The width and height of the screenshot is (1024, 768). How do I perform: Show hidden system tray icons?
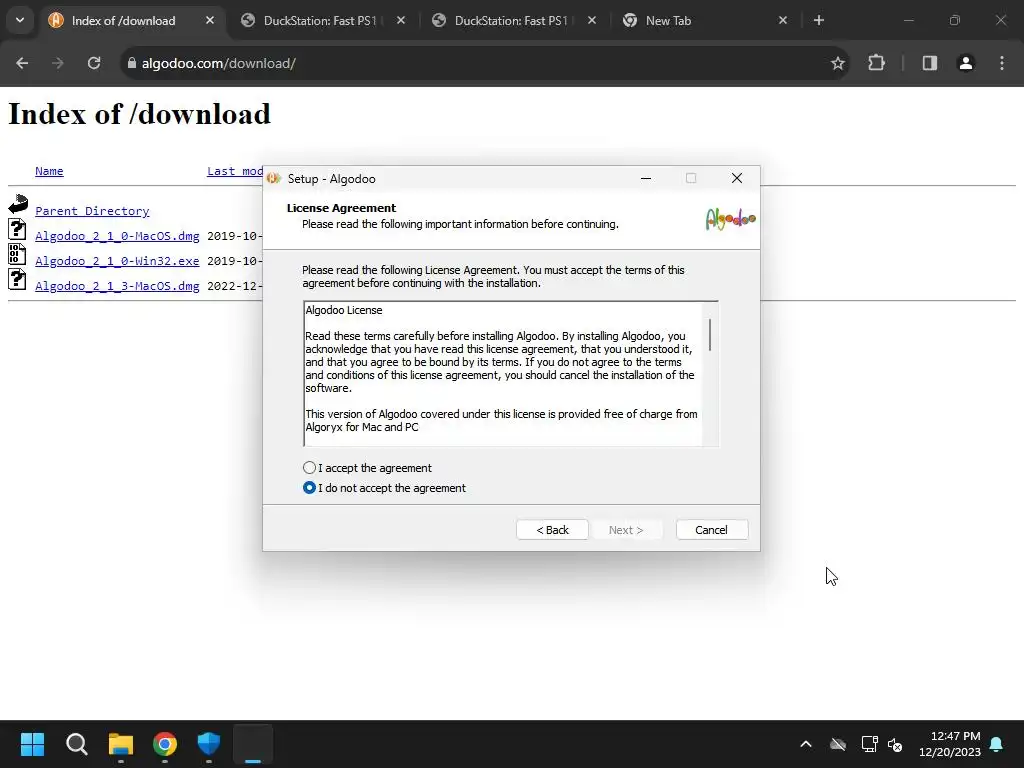point(806,744)
